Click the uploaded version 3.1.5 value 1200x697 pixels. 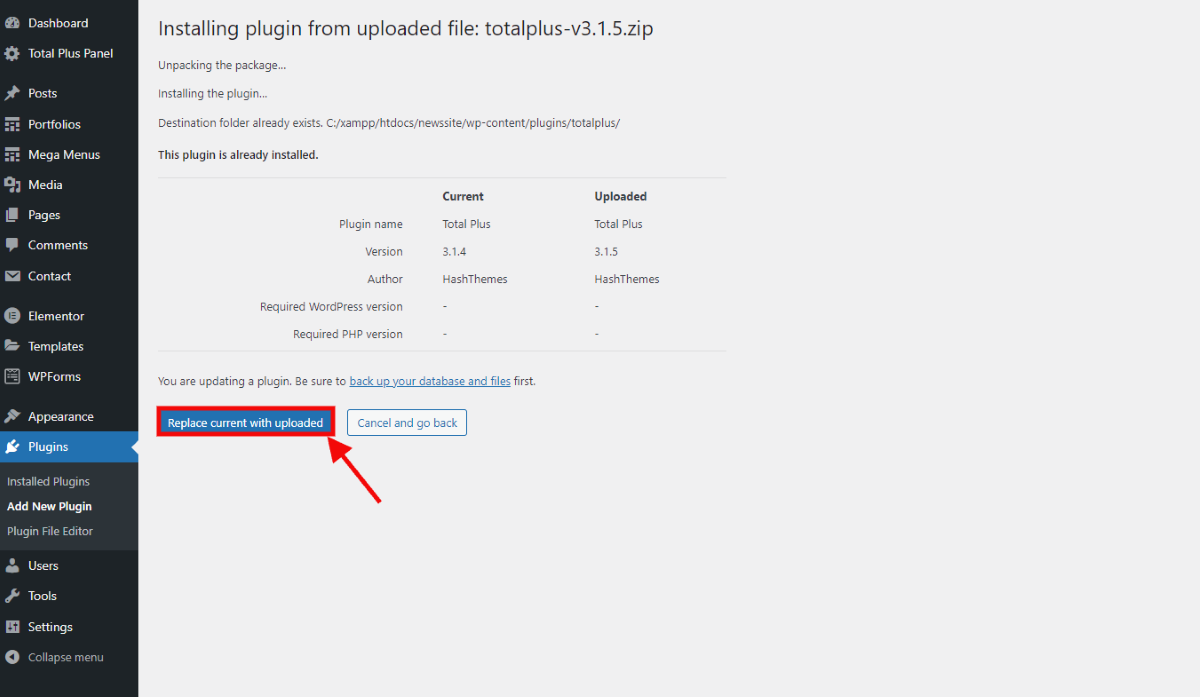606,251
